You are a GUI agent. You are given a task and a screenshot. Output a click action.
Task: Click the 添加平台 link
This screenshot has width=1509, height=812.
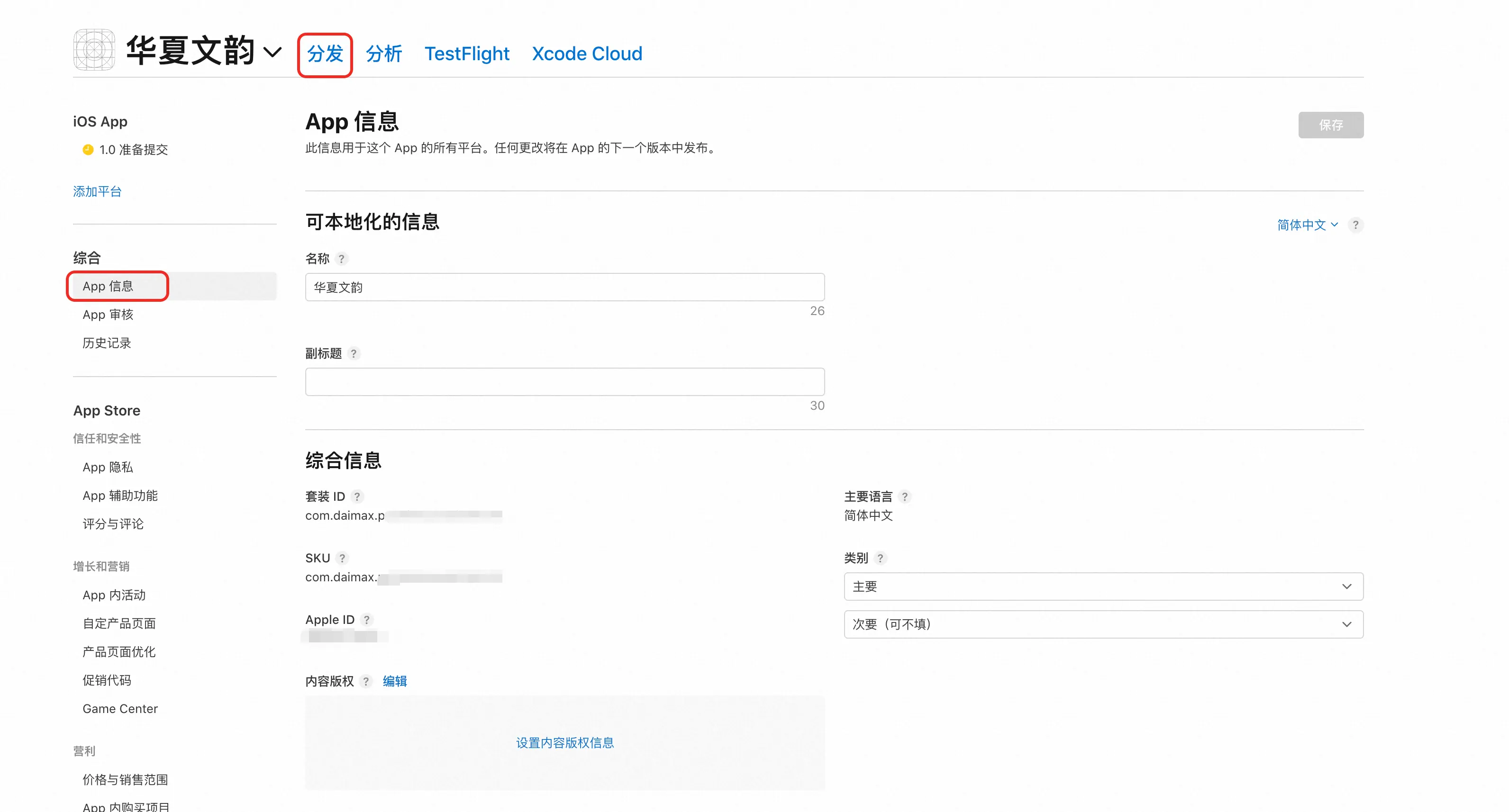pos(97,191)
